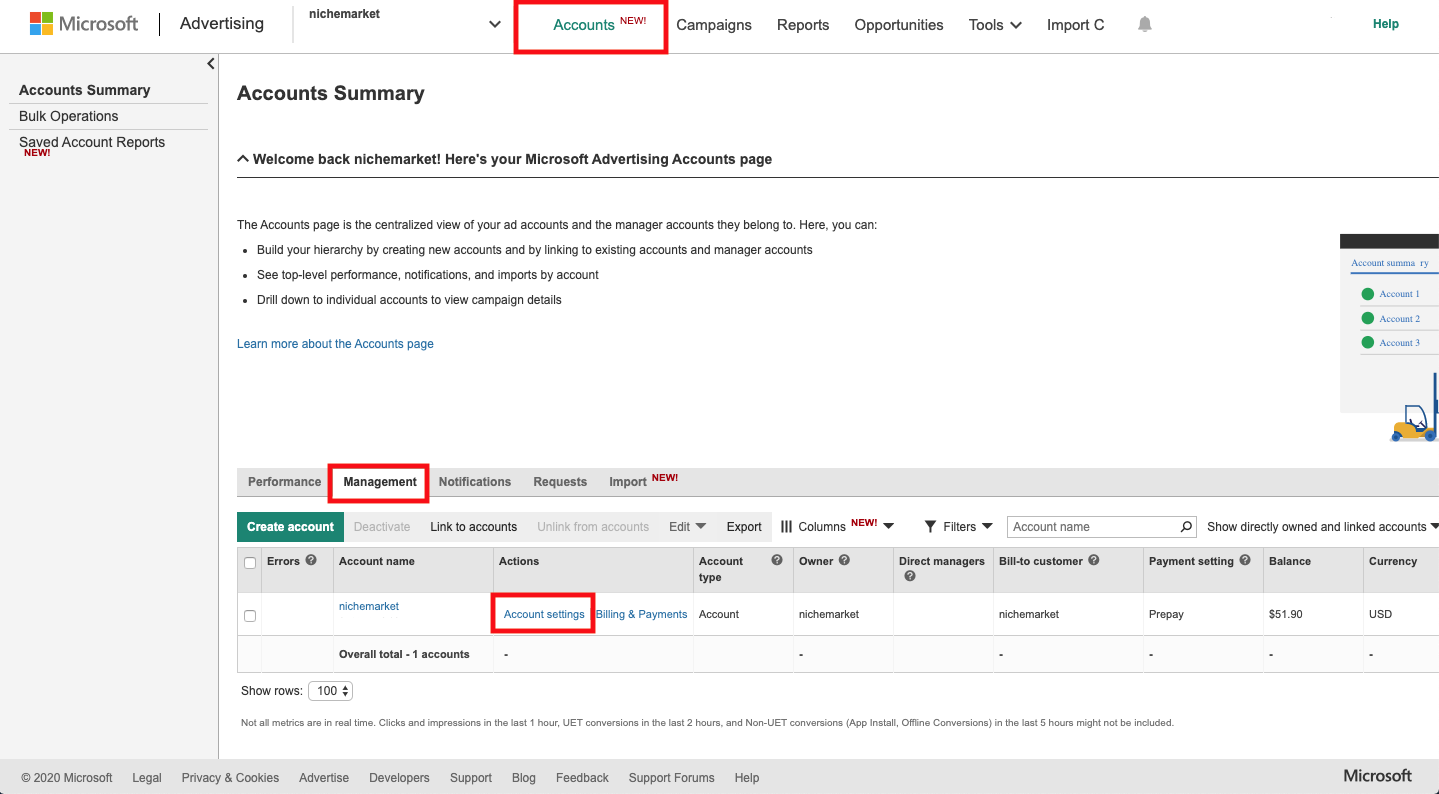The image size is (1439, 794).
Task: Click the Microsoft wordmark in footer
Action: (1378, 776)
